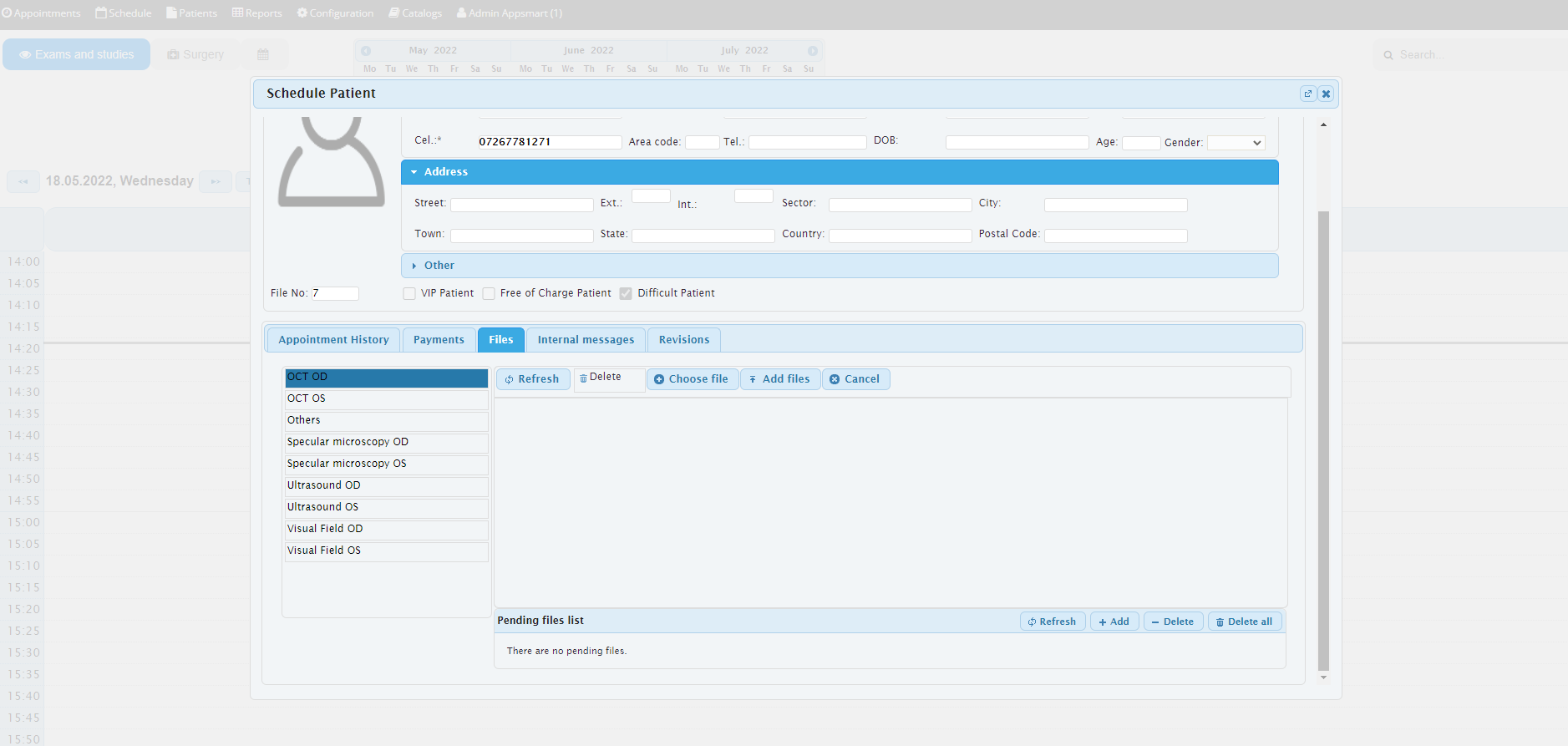Click Delete in pending files list
This screenshot has height=746, width=1568.
tap(1174, 622)
